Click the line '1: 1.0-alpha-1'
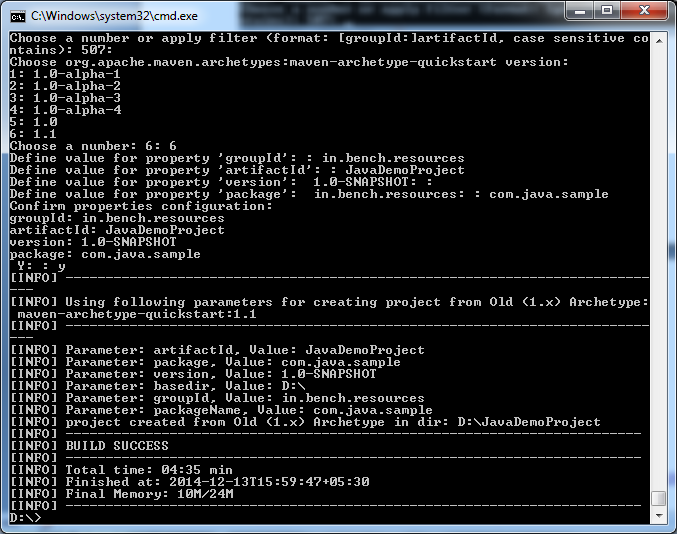677x534 pixels. (65, 74)
